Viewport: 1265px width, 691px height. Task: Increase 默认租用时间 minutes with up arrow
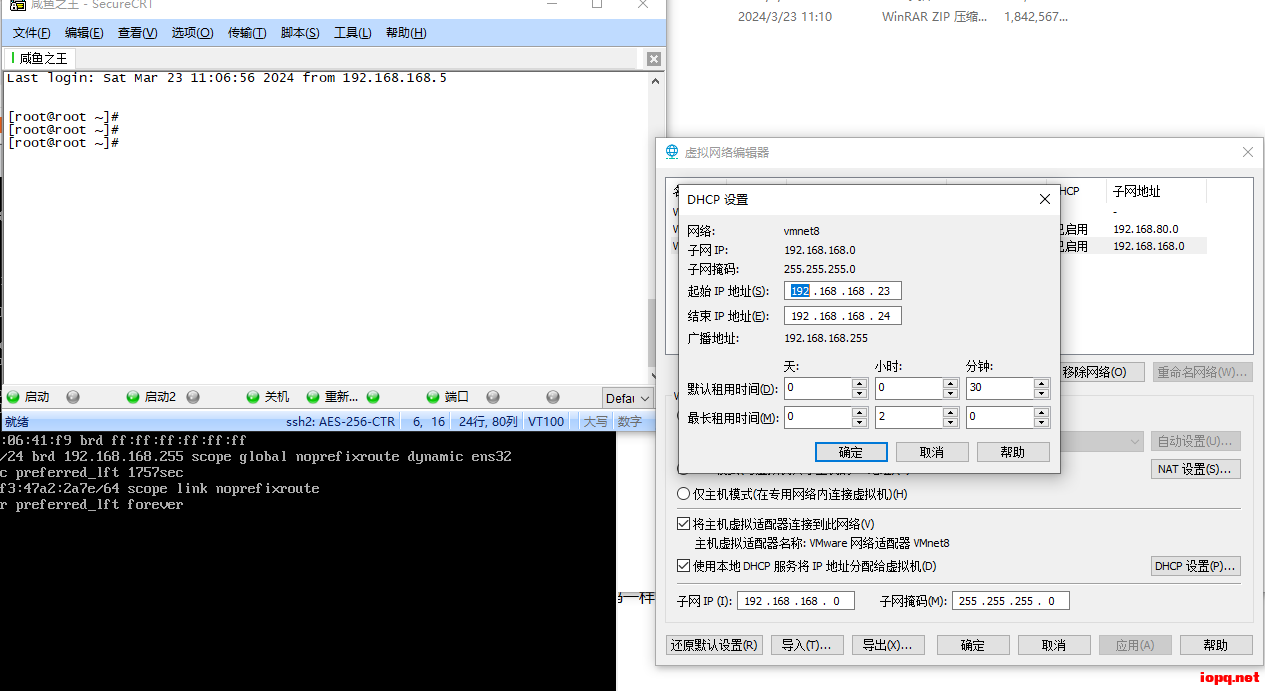pyautogui.click(x=1042, y=383)
